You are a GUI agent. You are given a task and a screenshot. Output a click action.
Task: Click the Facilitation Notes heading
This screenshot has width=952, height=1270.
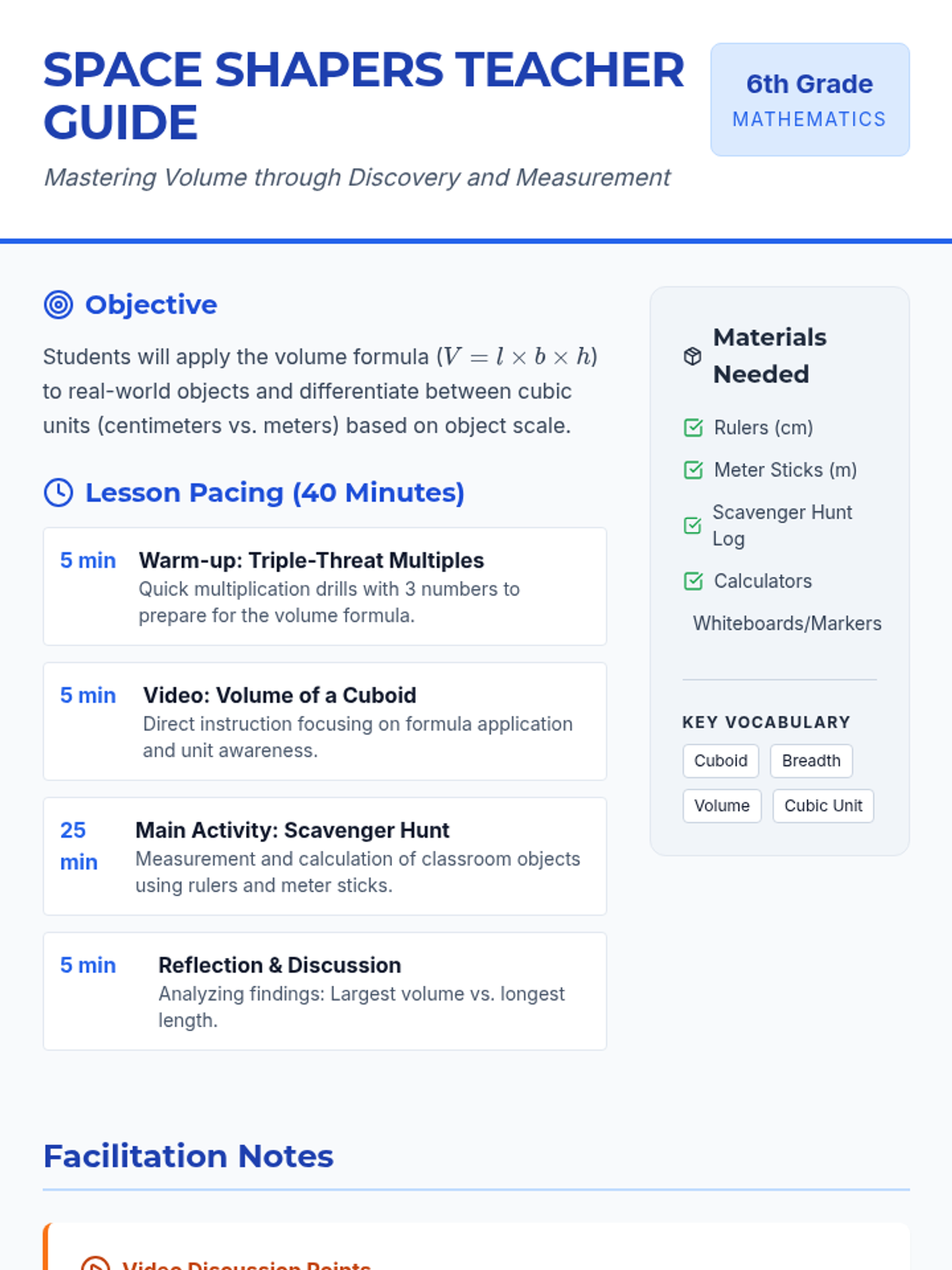188,1156
